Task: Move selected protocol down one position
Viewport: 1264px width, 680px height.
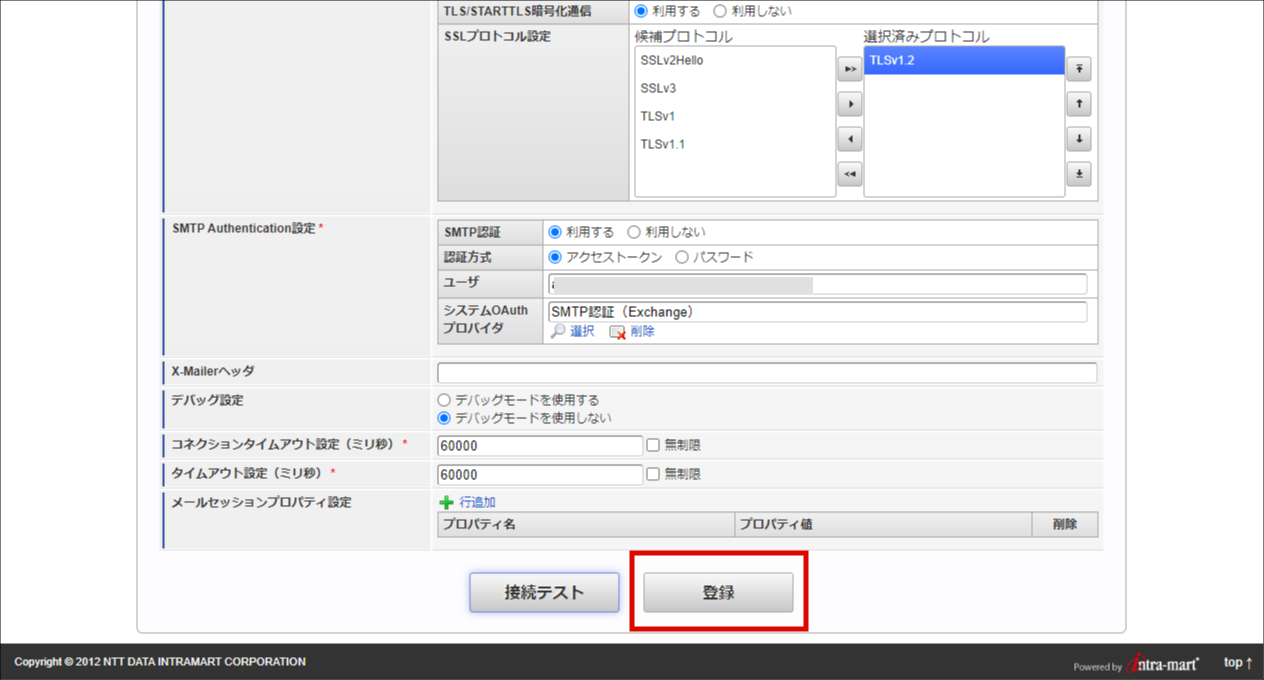Action: coord(1078,139)
